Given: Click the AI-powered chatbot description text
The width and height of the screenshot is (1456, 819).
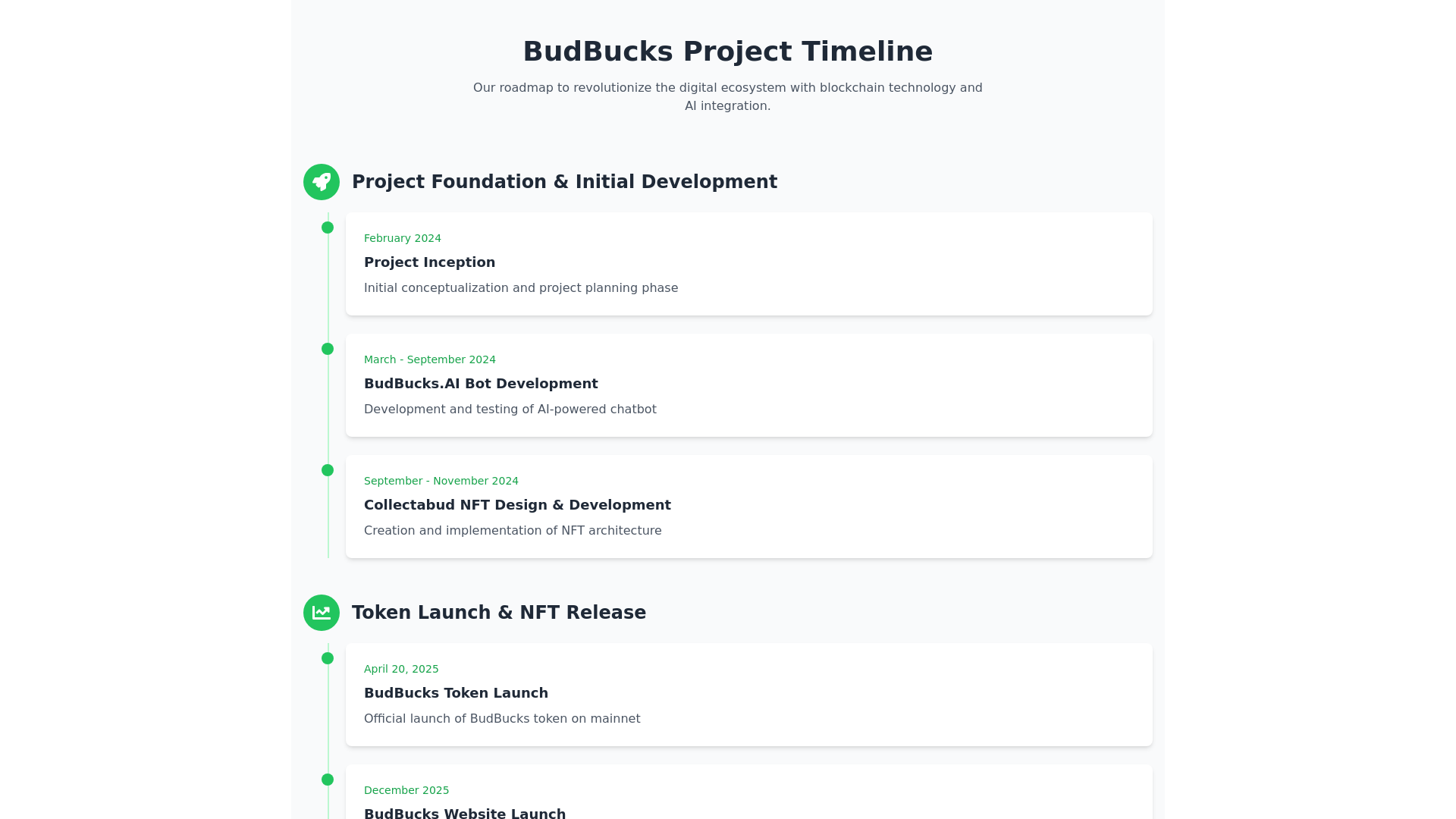Looking at the screenshot, I should [x=510, y=409].
